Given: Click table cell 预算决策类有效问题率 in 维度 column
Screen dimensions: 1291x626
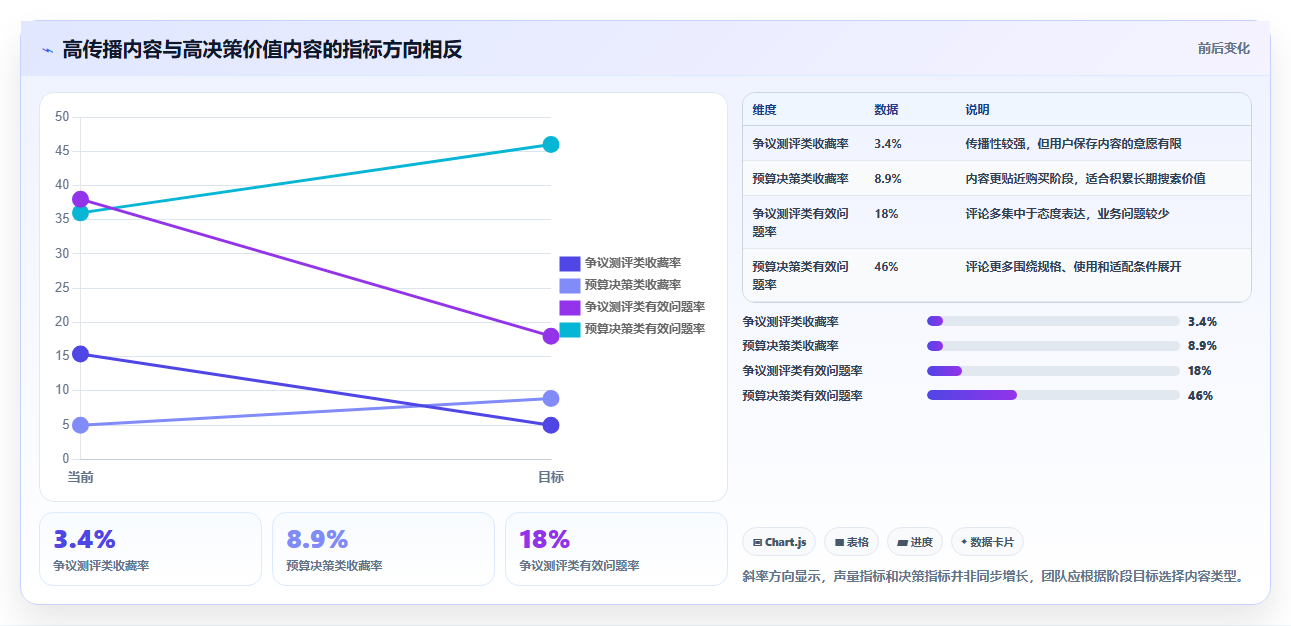Looking at the screenshot, I should pos(801,275).
